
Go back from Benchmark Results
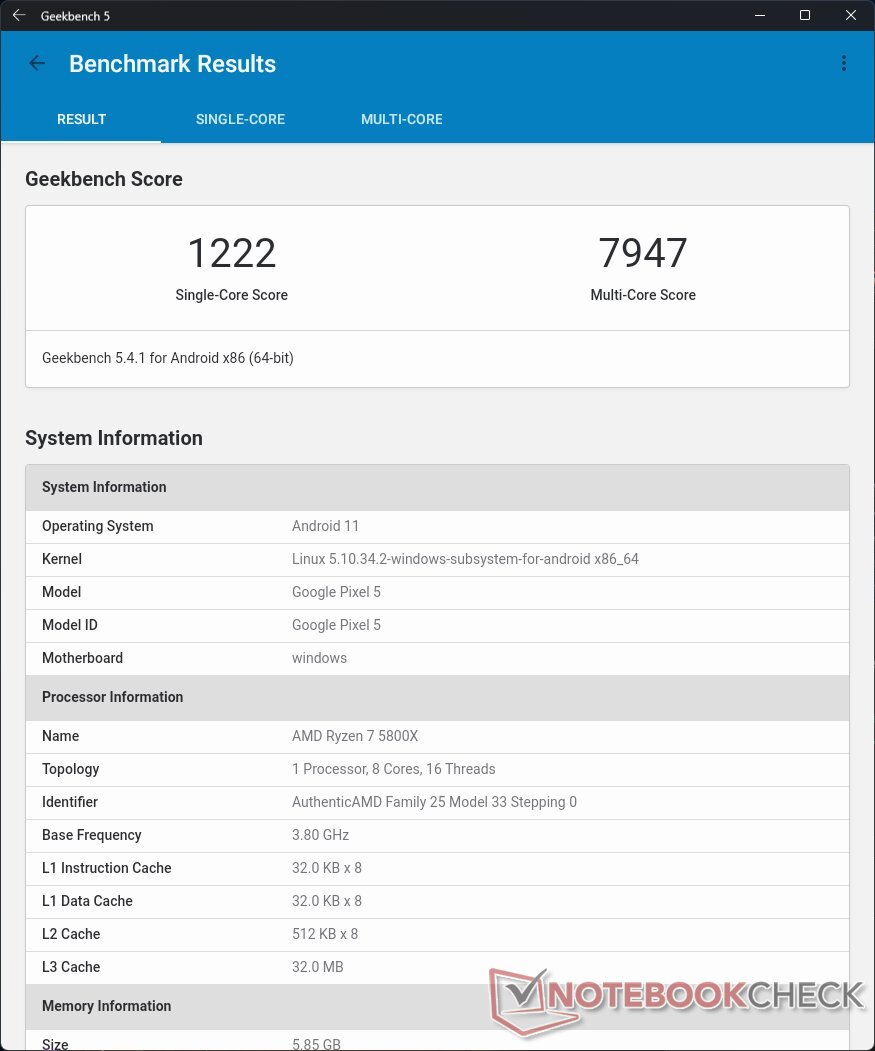tap(37, 64)
